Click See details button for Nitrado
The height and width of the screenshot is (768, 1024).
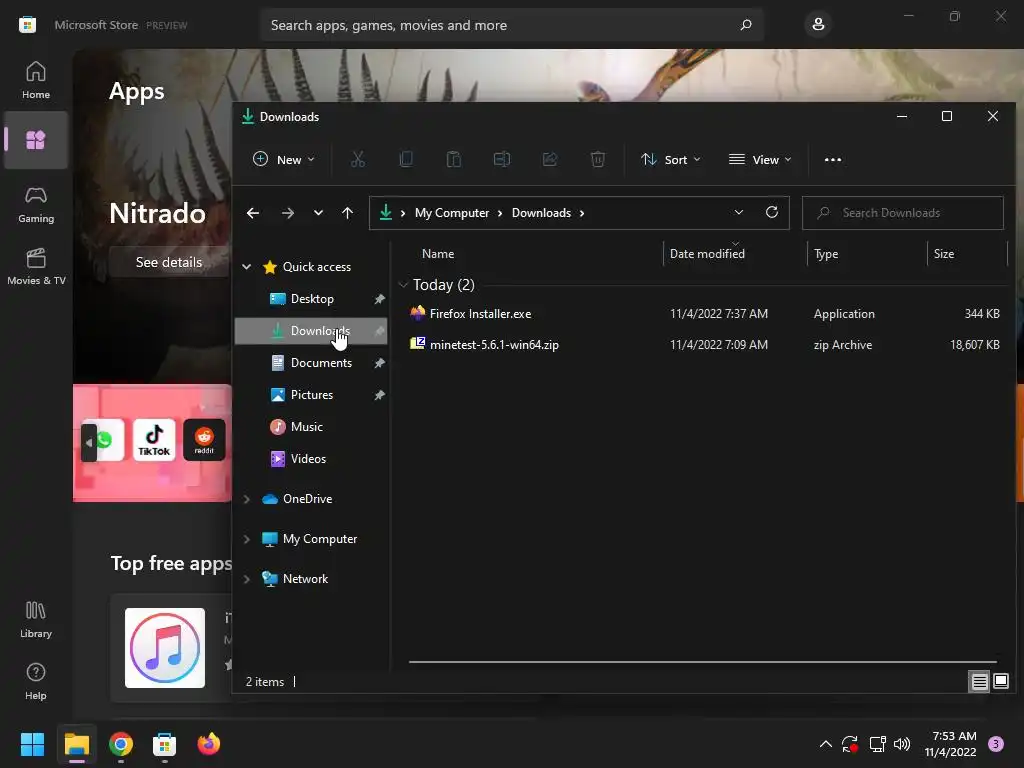(168, 262)
